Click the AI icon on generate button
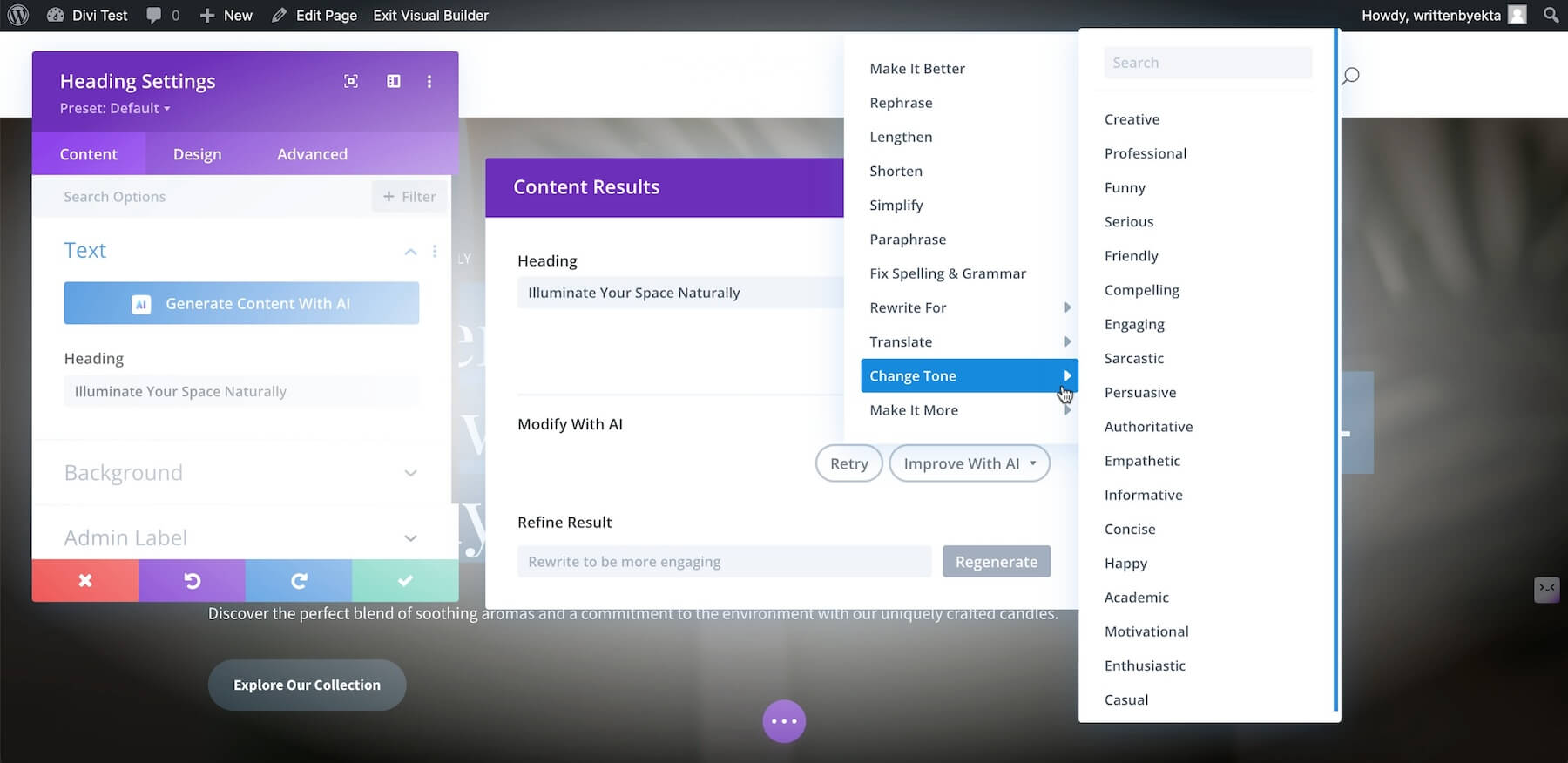Image resolution: width=1568 pixels, height=763 pixels. (141, 304)
